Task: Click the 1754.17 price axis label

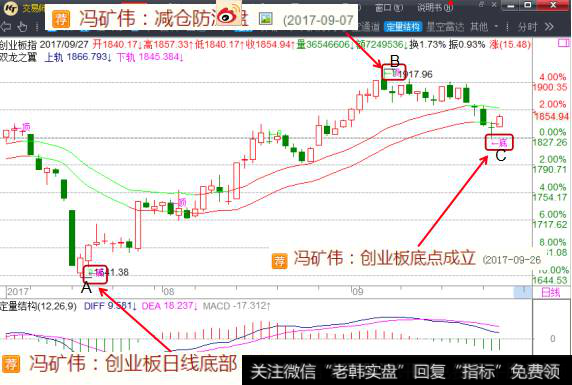Action: coord(550,197)
